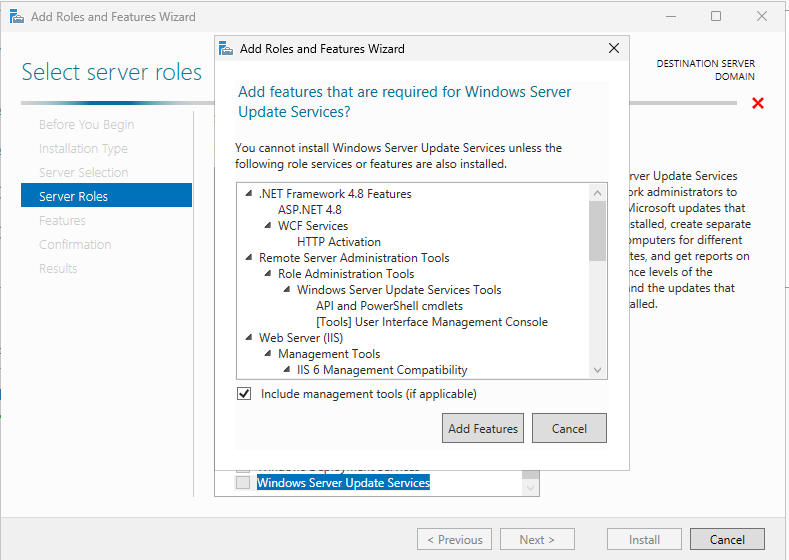Click the features list scroll down arrow

pyautogui.click(x=598, y=370)
